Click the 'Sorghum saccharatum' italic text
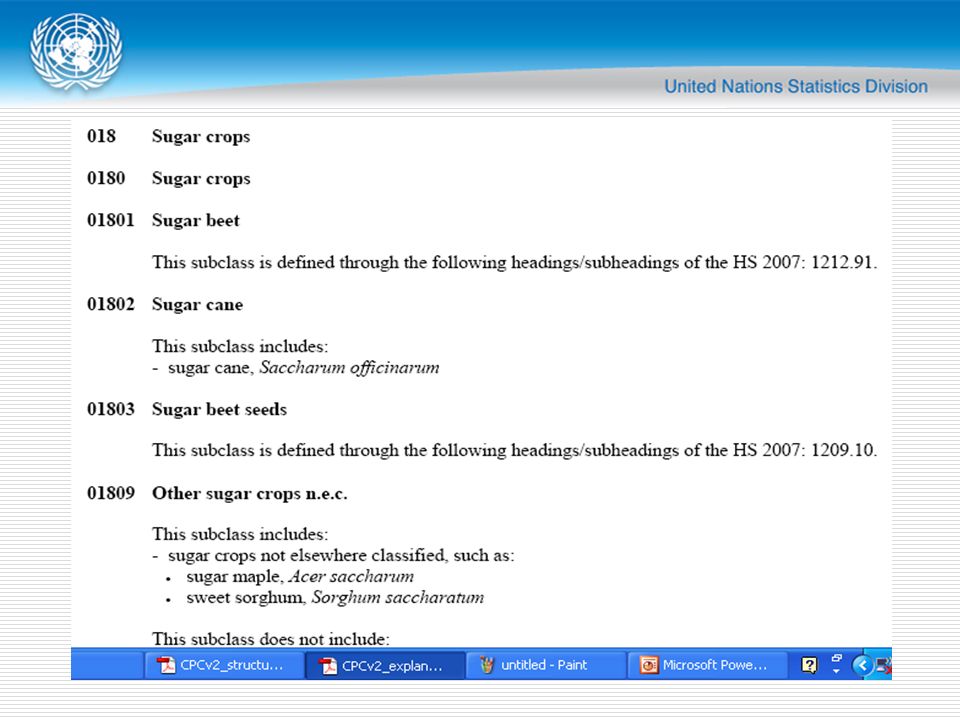This screenshot has width=960, height=720. pos(398,598)
